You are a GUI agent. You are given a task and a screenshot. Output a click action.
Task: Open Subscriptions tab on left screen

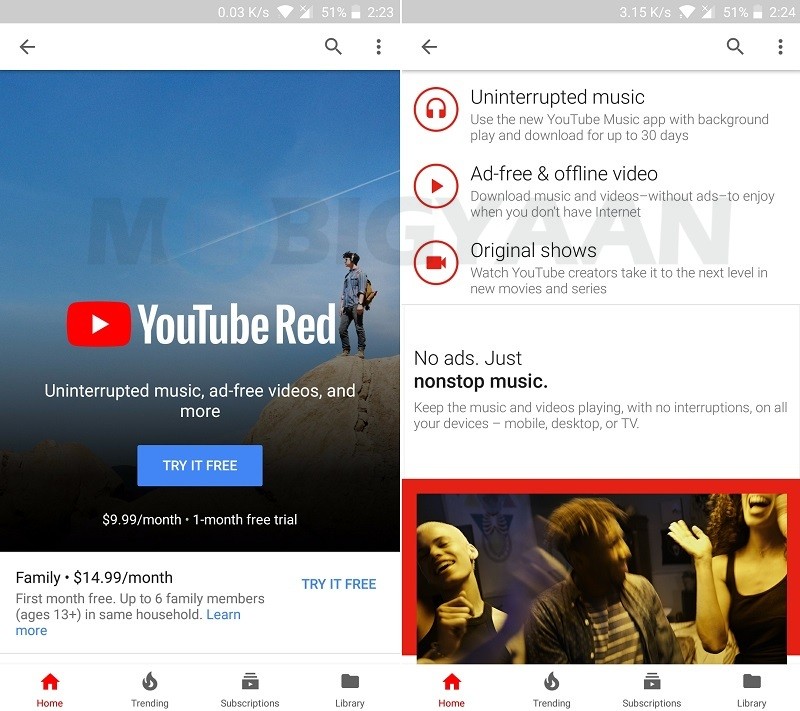[249, 690]
